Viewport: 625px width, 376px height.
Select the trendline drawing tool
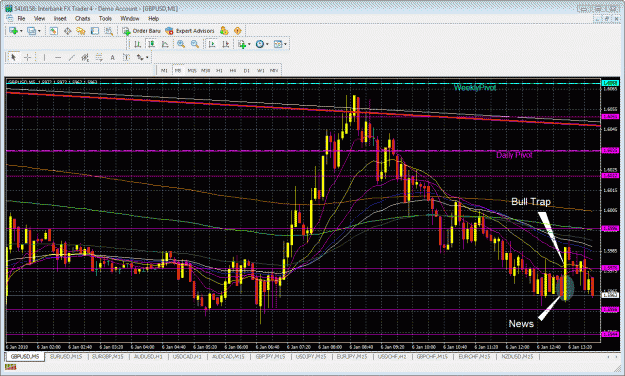coord(71,57)
